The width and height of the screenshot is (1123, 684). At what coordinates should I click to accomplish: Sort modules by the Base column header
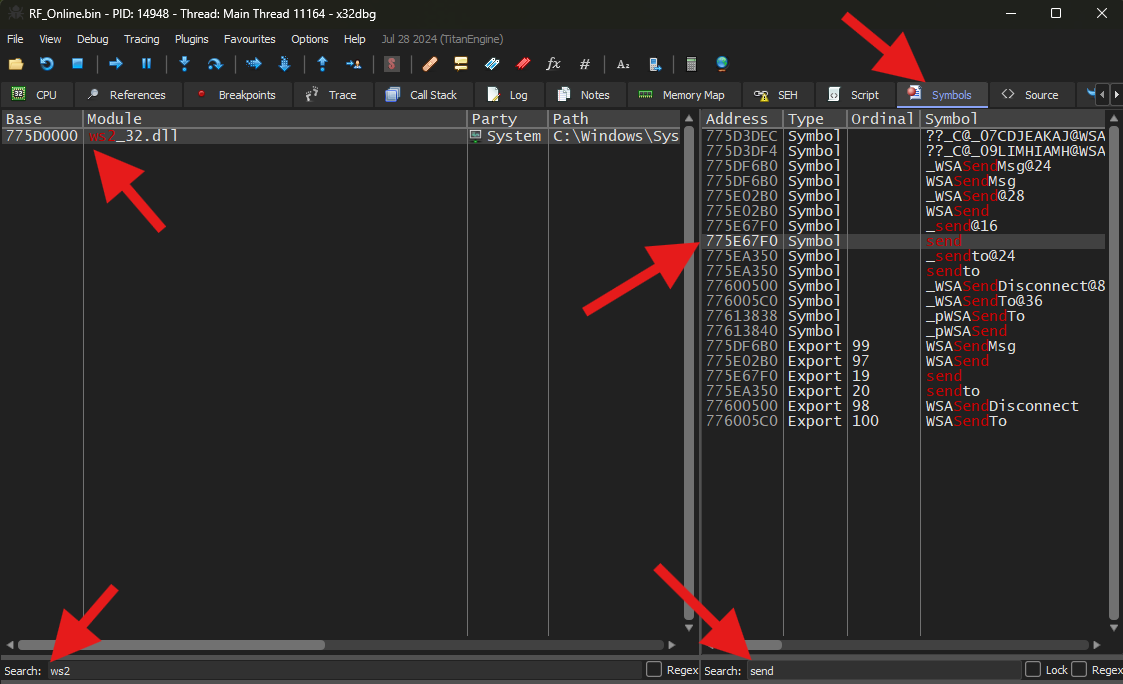point(42,119)
